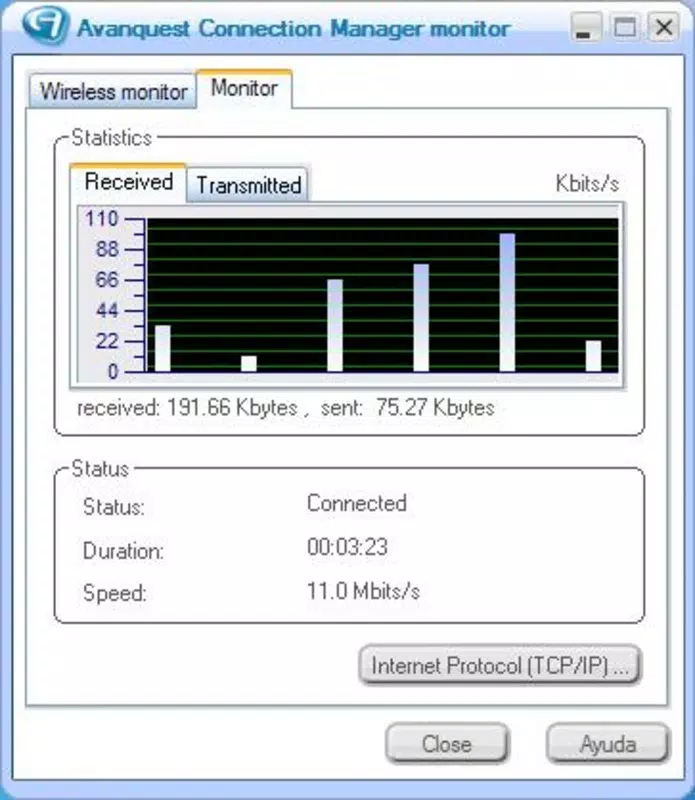Click the shortest bar in the graph
This screenshot has width=695, height=800.
coord(249,363)
